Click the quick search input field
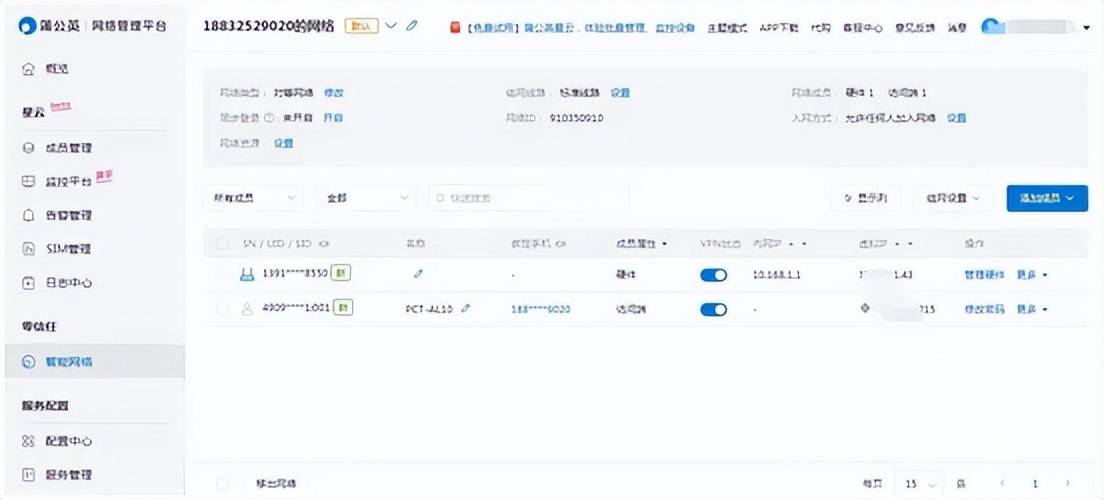This screenshot has width=1104, height=500. 530,198
